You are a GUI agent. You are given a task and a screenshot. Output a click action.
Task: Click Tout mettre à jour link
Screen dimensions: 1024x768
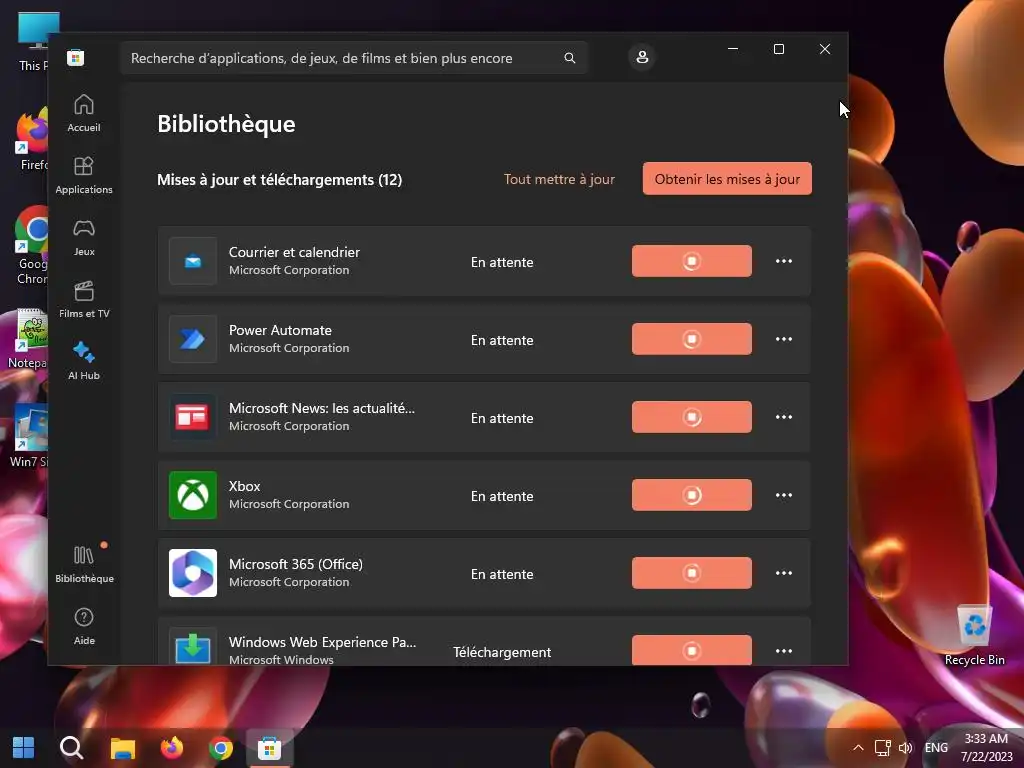point(559,179)
